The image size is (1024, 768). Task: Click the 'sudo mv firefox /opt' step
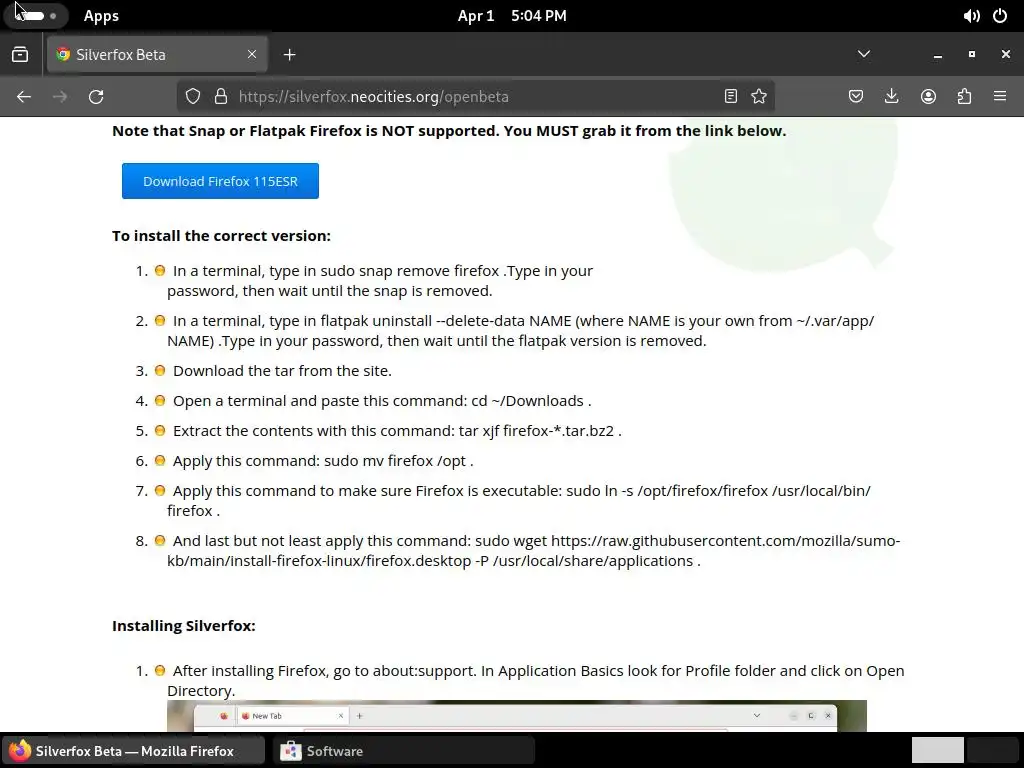[x=323, y=461]
